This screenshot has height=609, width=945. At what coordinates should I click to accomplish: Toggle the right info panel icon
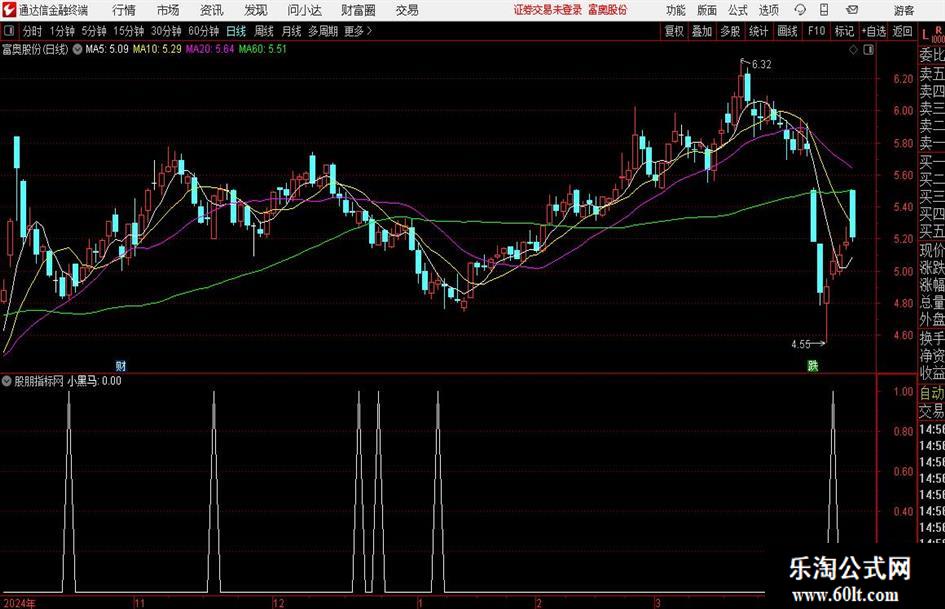pos(868,50)
